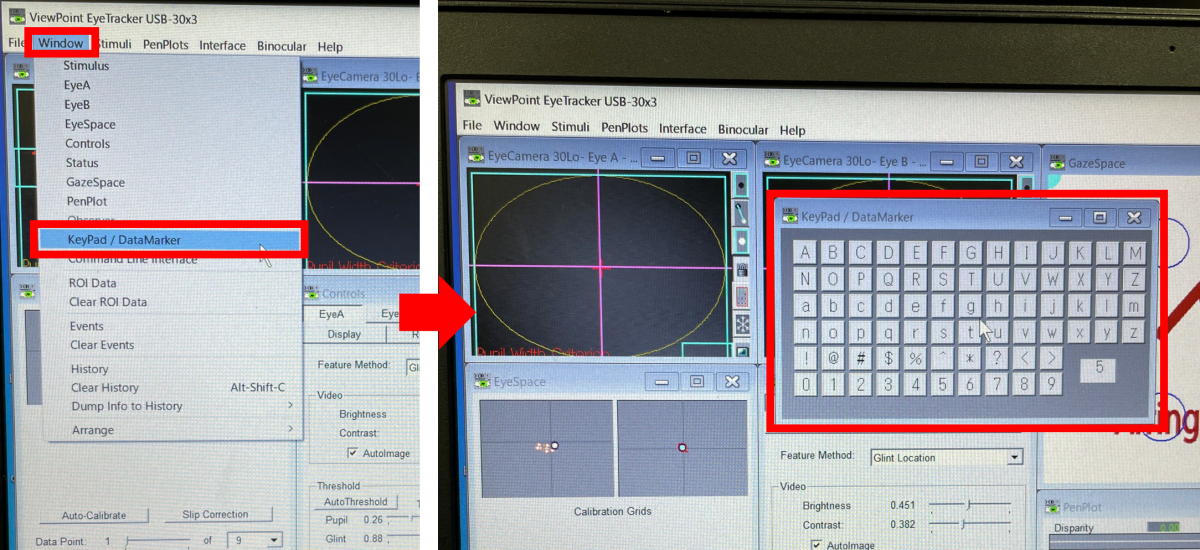
Task: Click the AutoThreshold button
Action: tap(356, 501)
